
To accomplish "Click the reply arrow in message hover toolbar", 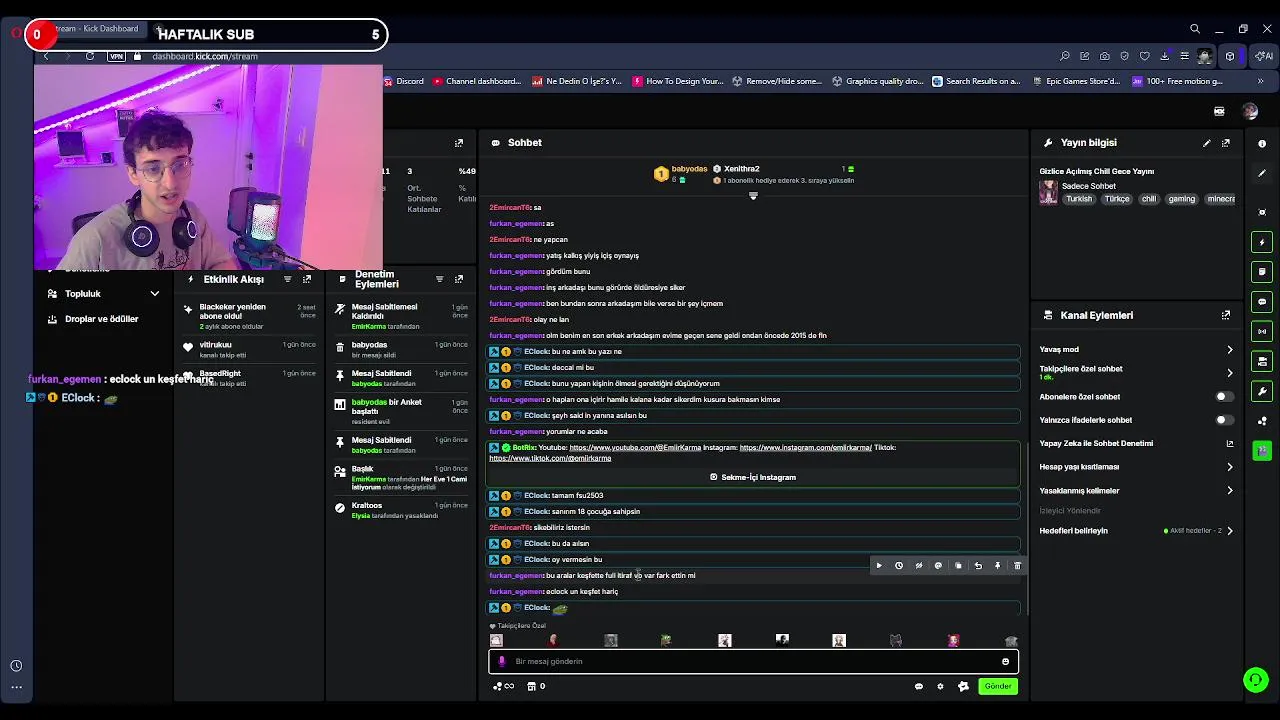I will [978, 566].
